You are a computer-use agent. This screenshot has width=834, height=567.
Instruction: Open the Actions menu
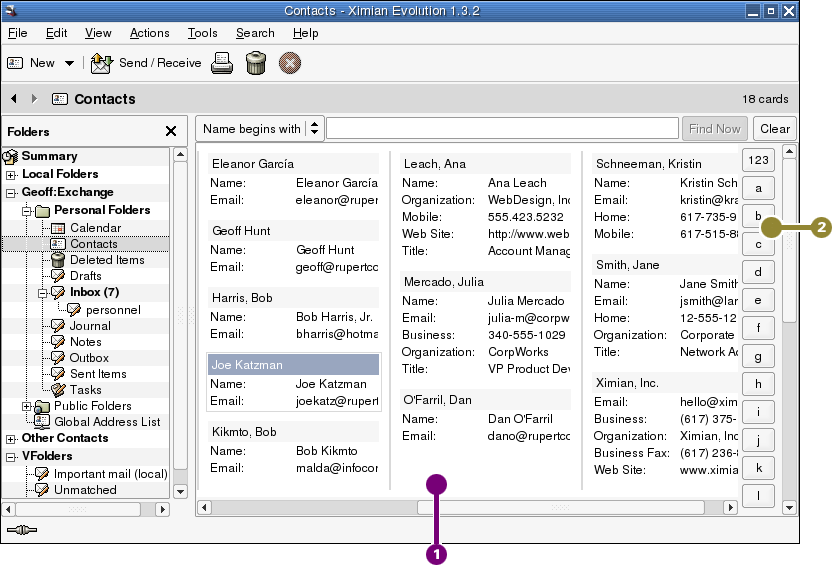(149, 33)
